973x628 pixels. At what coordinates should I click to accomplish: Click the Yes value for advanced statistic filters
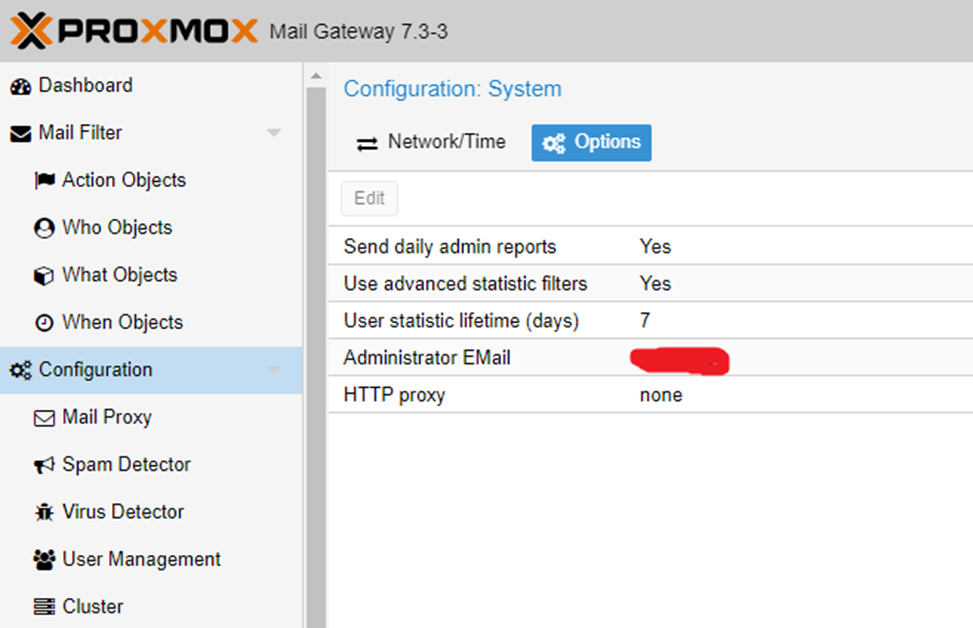[x=655, y=284]
